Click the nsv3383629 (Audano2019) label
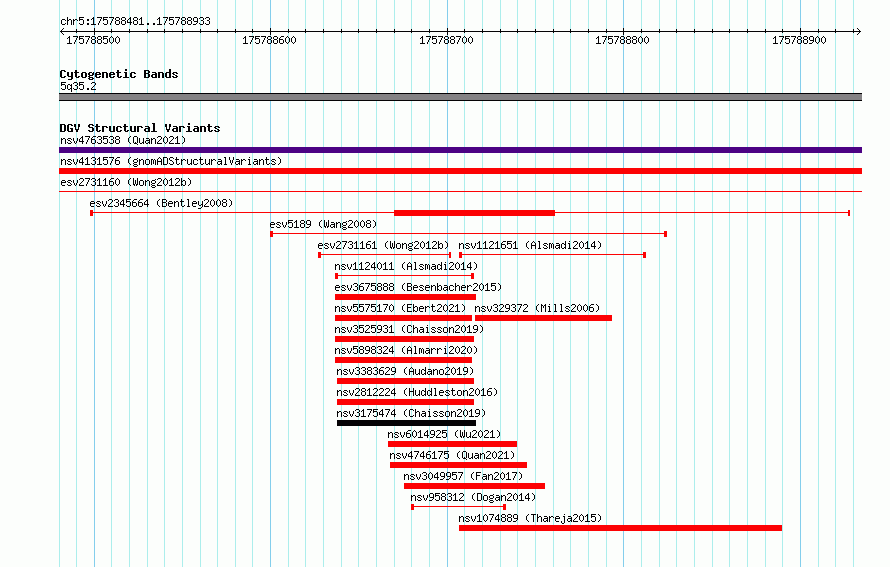This screenshot has height=567, width=890. click(405, 371)
